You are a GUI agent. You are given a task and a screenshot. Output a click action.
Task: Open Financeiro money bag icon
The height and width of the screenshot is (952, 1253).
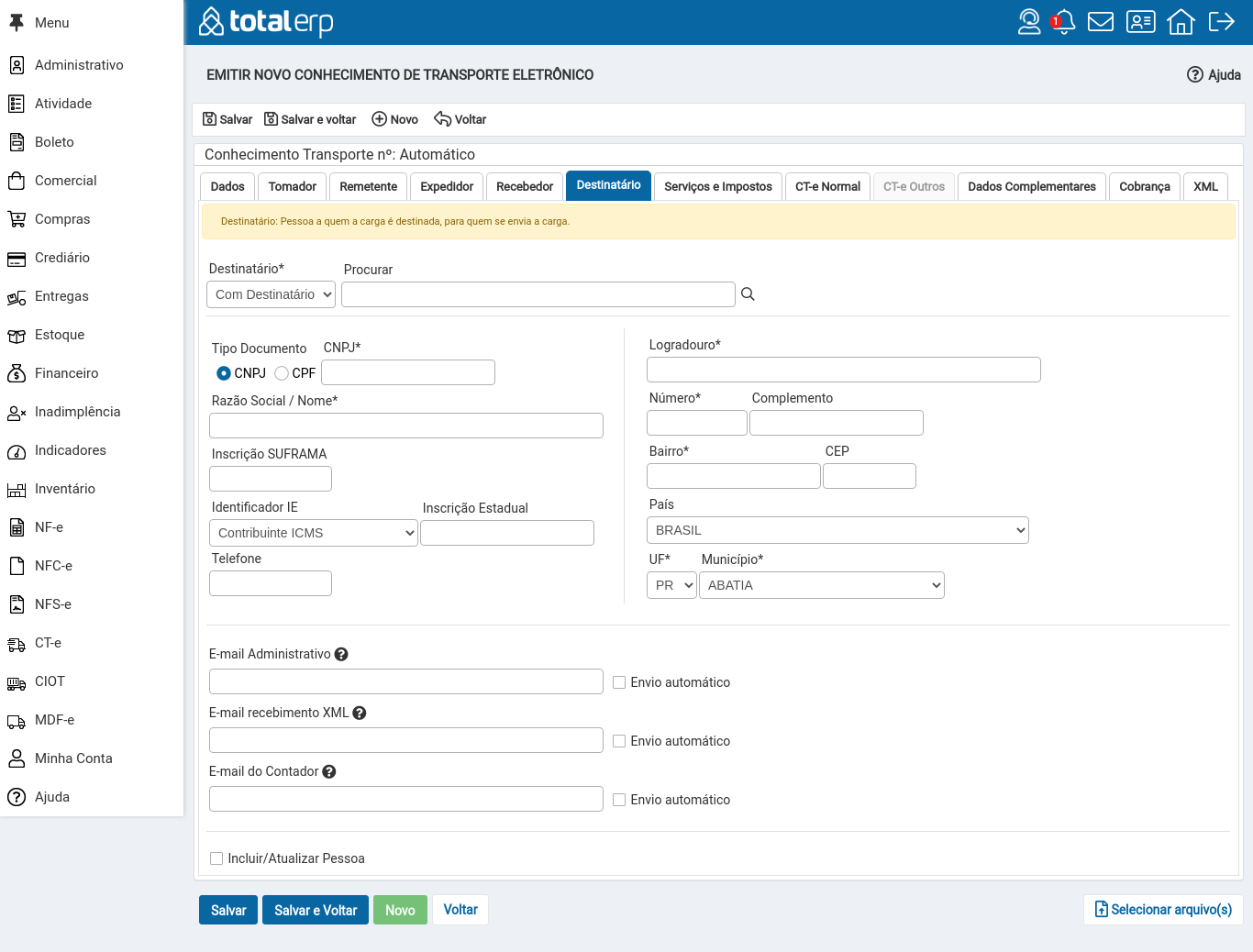tap(17, 373)
